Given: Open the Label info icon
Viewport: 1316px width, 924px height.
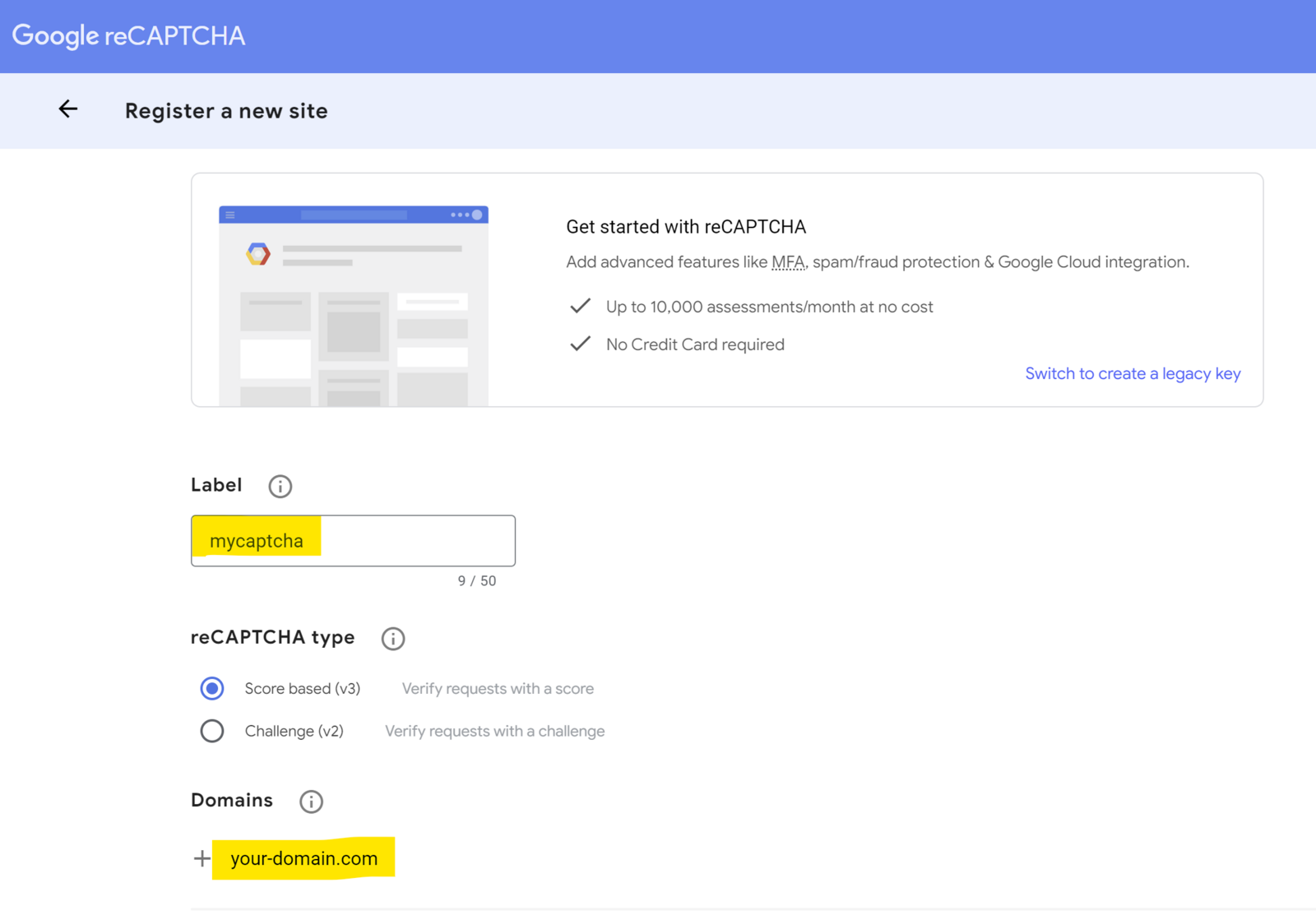Looking at the screenshot, I should (280, 487).
